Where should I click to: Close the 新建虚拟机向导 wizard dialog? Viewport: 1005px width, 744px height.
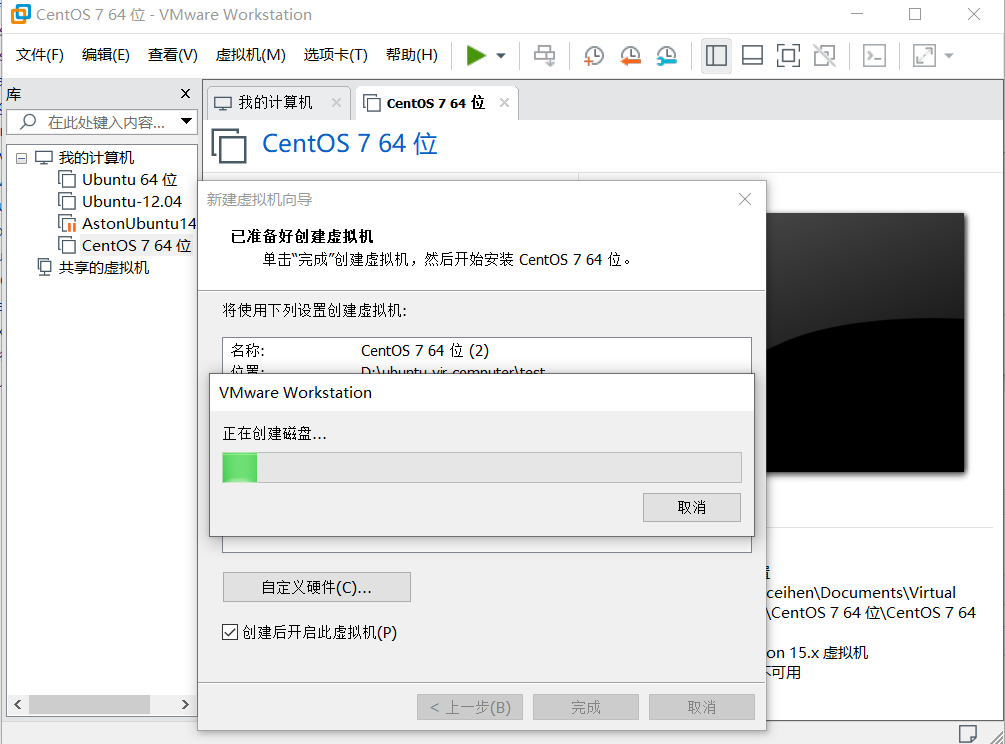[745, 199]
